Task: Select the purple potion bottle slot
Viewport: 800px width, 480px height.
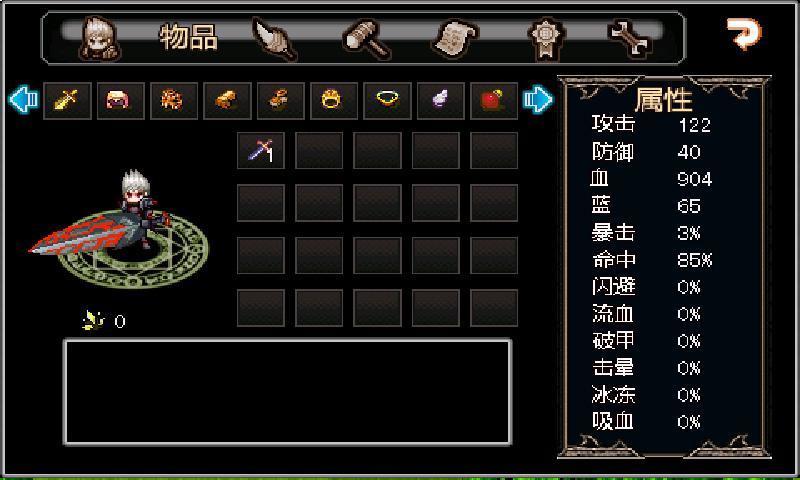Action: coord(441,100)
